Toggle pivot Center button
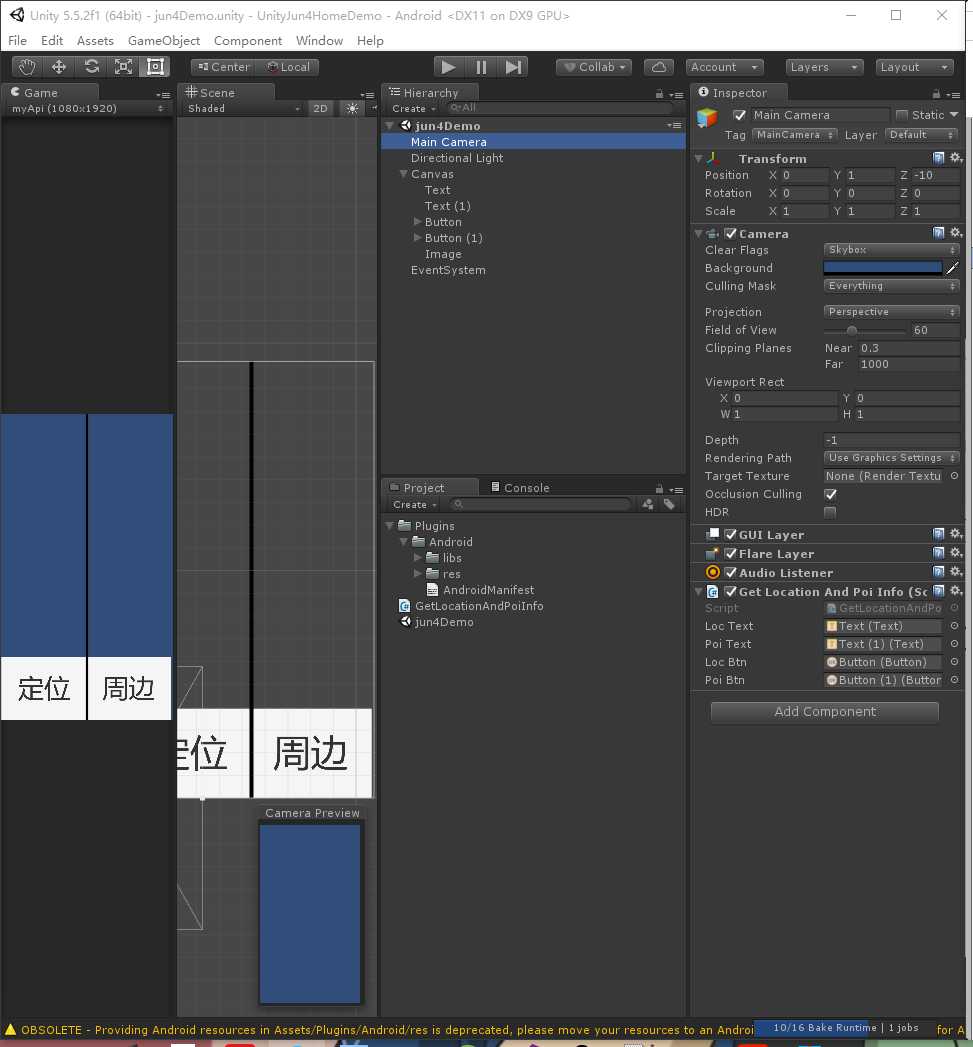973x1047 pixels. click(223, 67)
